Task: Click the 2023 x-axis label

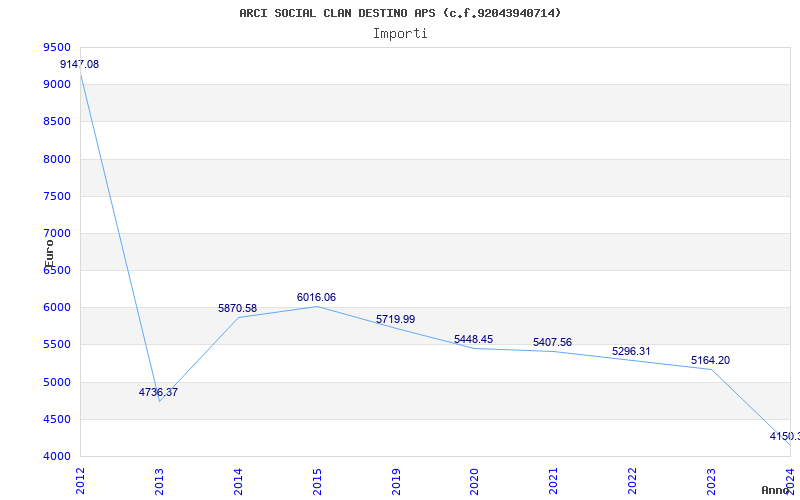Action: pyautogui.click(x=711, y=481)
